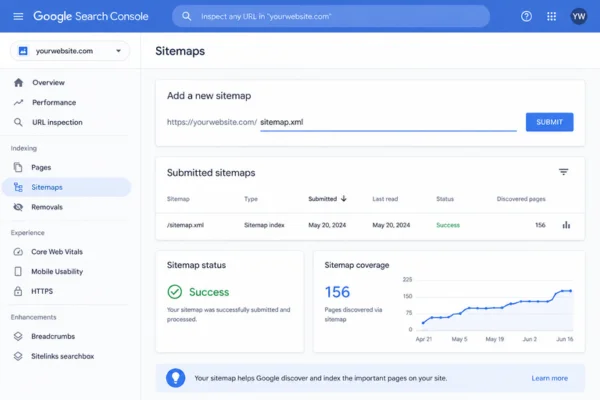The image size is (600, 400).
Task: Click the Breadcrumbs layers icon
Action: tap(18, 336)
